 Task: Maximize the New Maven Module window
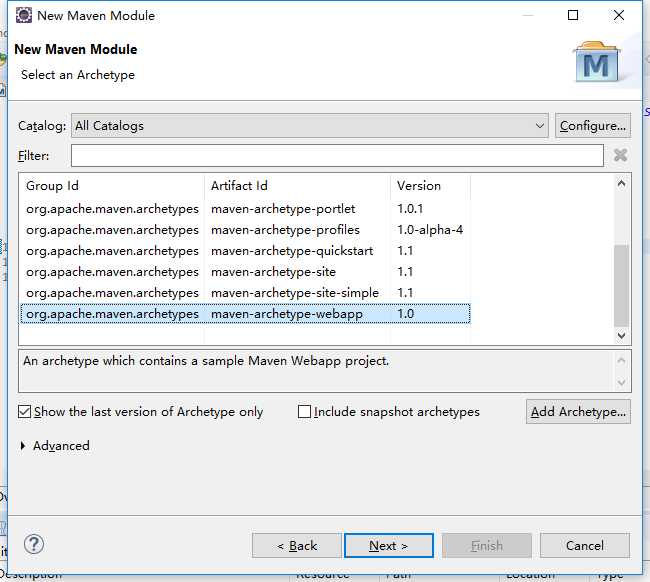click(573, 15)
